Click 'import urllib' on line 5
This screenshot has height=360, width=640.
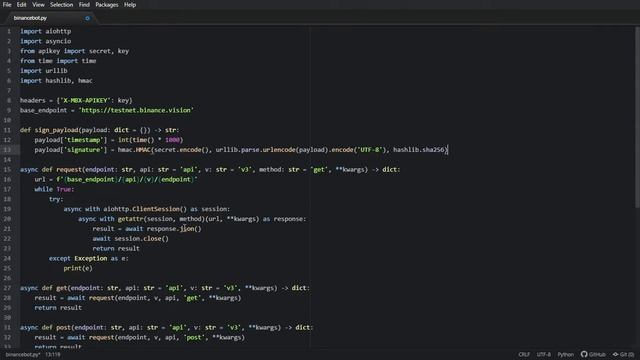[44, 71]
